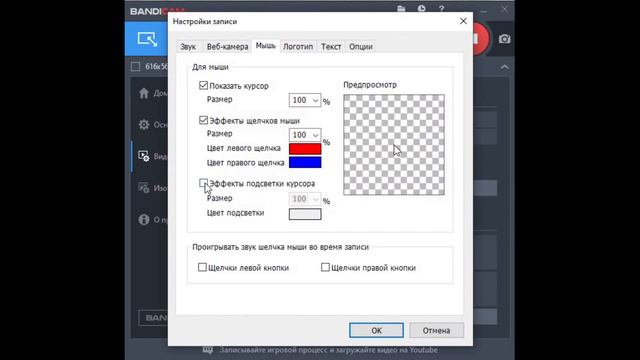Screen dimensions: 640x360
Task: Open the Bandicam help question icon
Action: point(442,9)
